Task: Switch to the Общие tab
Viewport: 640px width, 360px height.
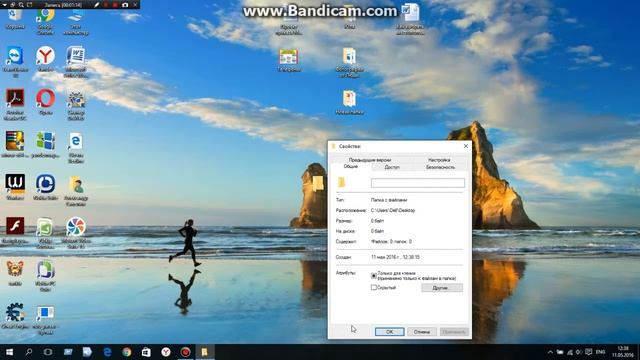Action: [x=350, y=167]
